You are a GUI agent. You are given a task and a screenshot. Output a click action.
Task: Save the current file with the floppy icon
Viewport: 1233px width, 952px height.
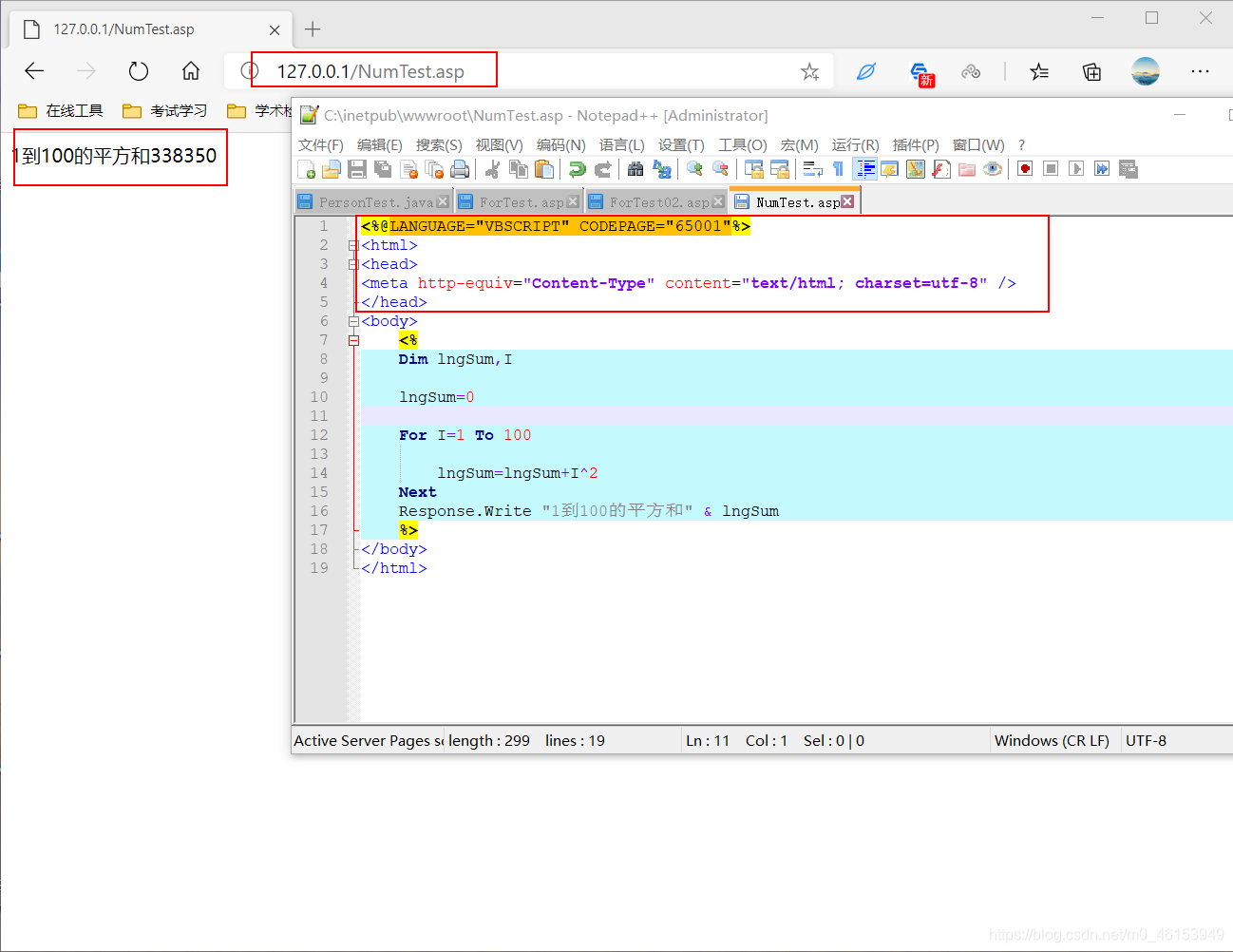(357, 169)
